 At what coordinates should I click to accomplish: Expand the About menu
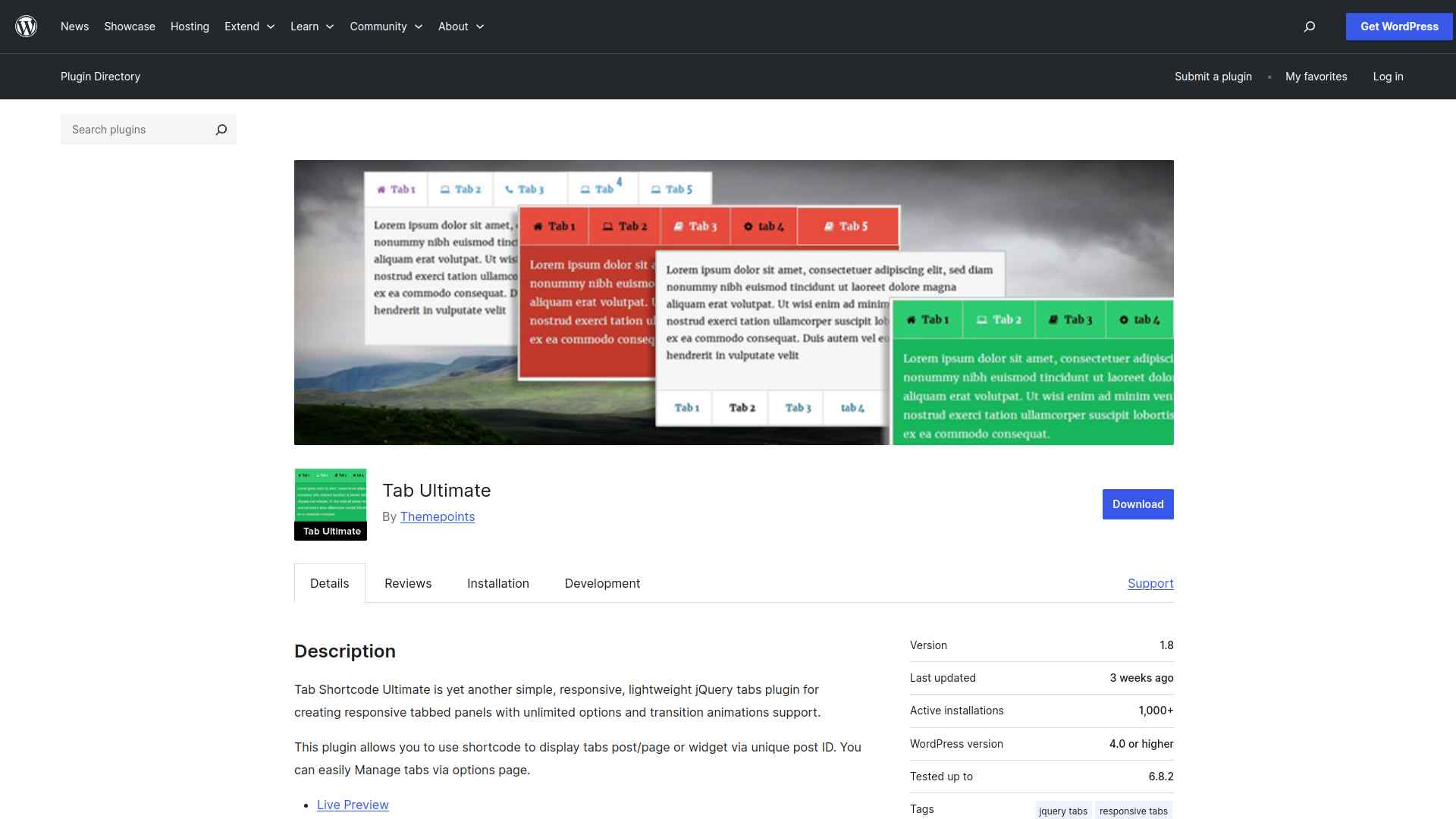(x=460, y=27)
